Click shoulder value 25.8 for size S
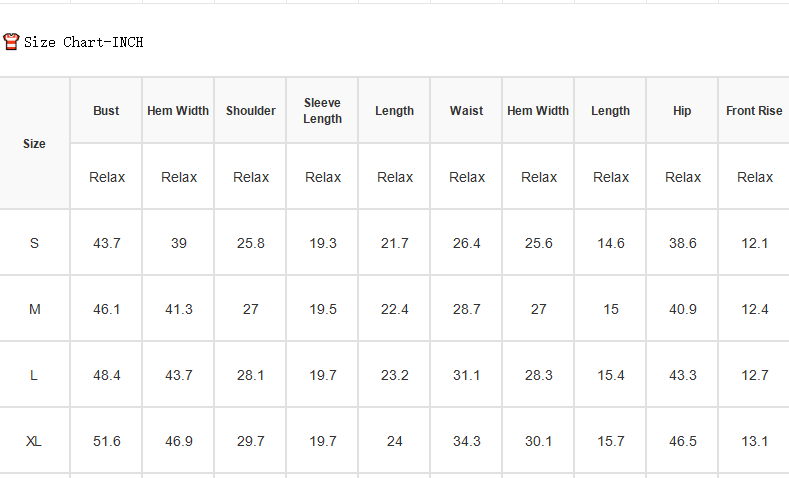 251,244
